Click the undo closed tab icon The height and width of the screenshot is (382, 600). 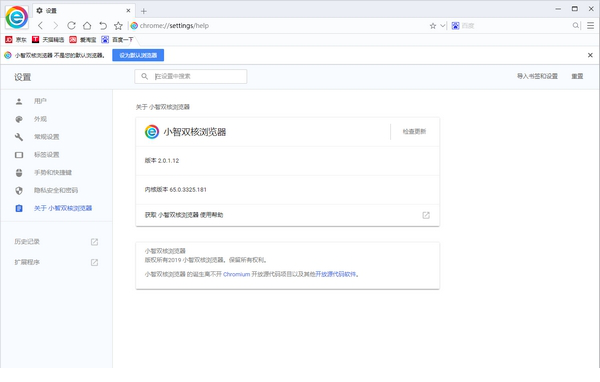[103, 26]
